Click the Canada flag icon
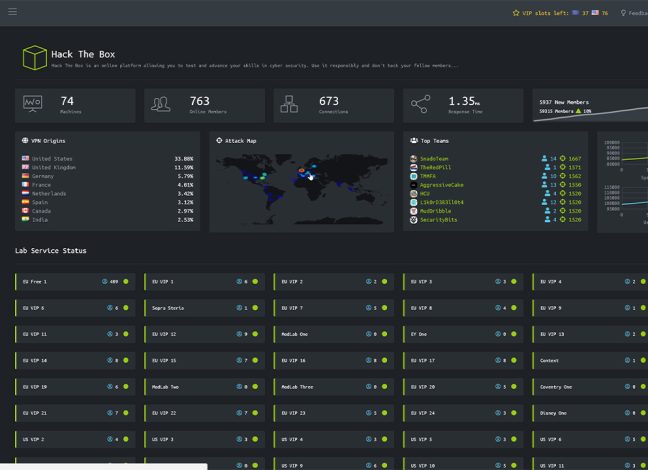Viewport: 648px width, 470px height. (x=26, y=210)
